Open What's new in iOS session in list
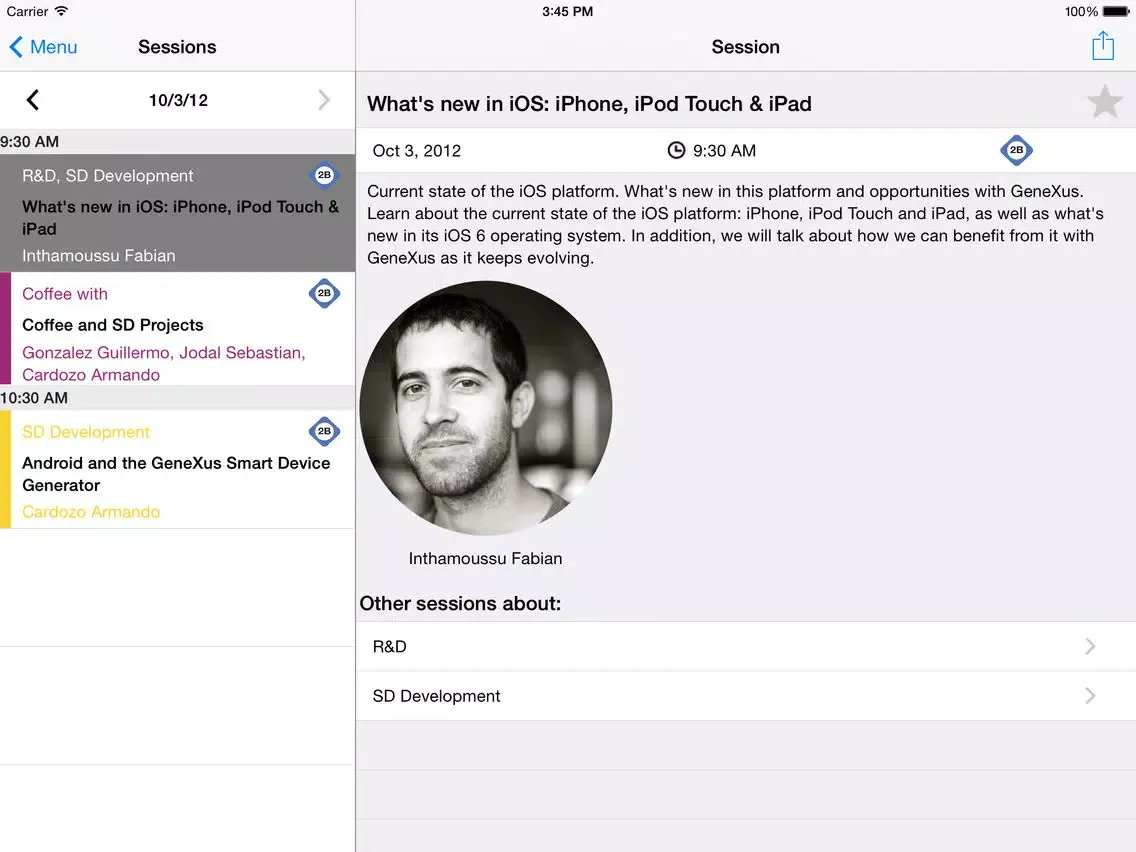The height and width of the screenshot is (852, 1136). [x=178, y=213]
